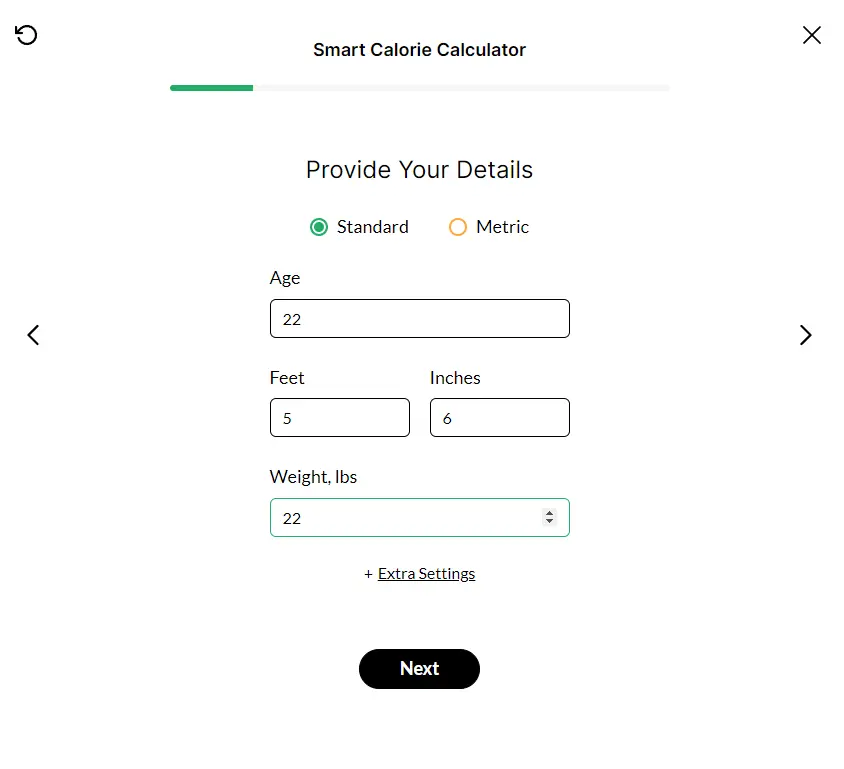Decrement weight using the down spinner arrow
The height and width of the screenshot is (769, 844).
(x=549, y=521)
